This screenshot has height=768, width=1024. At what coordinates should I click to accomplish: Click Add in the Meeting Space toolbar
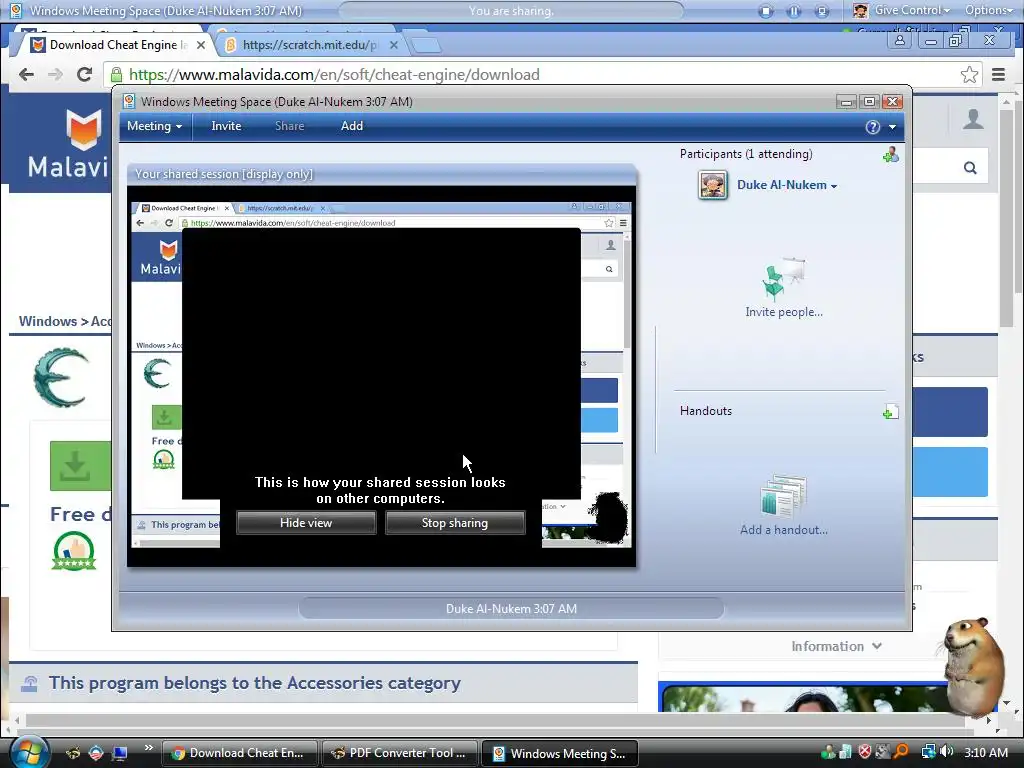coord(351,126)
